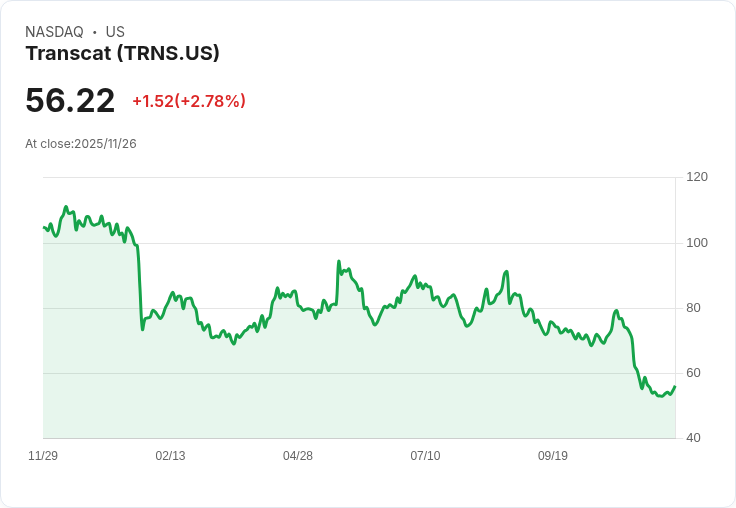Click the 56.22 stock price
This screenshot has height=508, width=736.
[70, 100]
